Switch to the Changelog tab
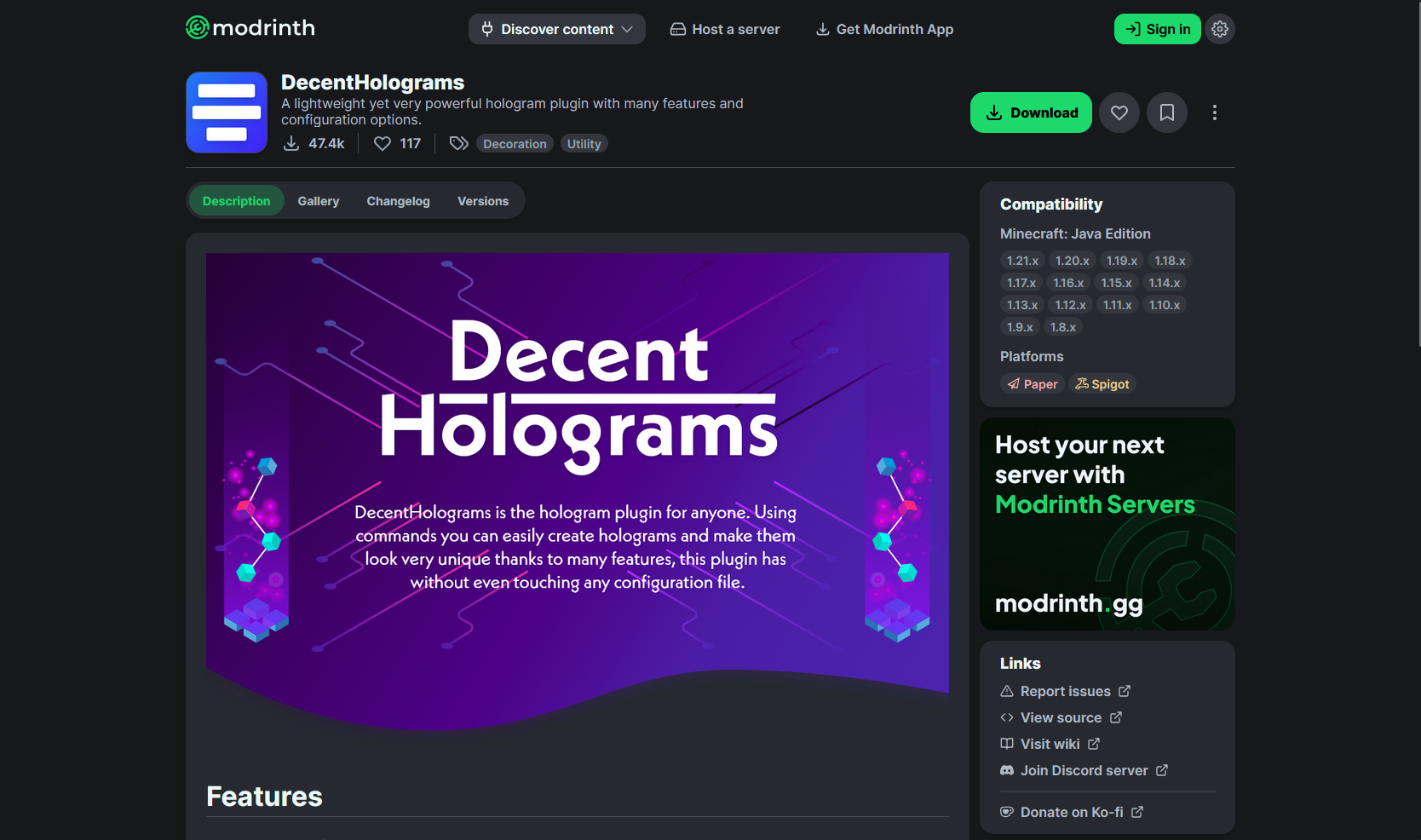Image resolution: width=1421 pixels, height=840 pixels. pos(398,201)
